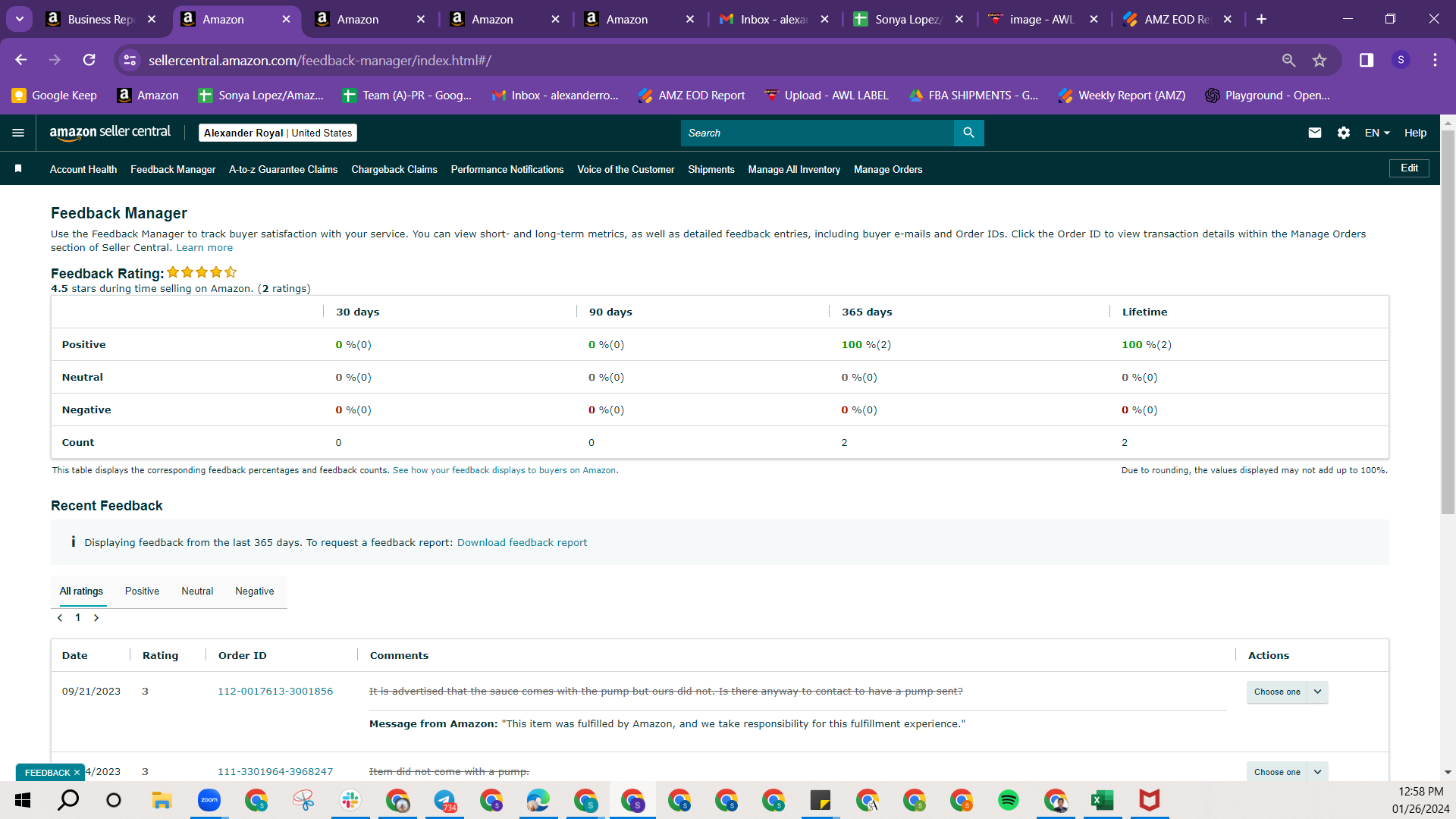Open Performance Notifications menu item
Screen dimensions: 1456x819
point(507,170)
